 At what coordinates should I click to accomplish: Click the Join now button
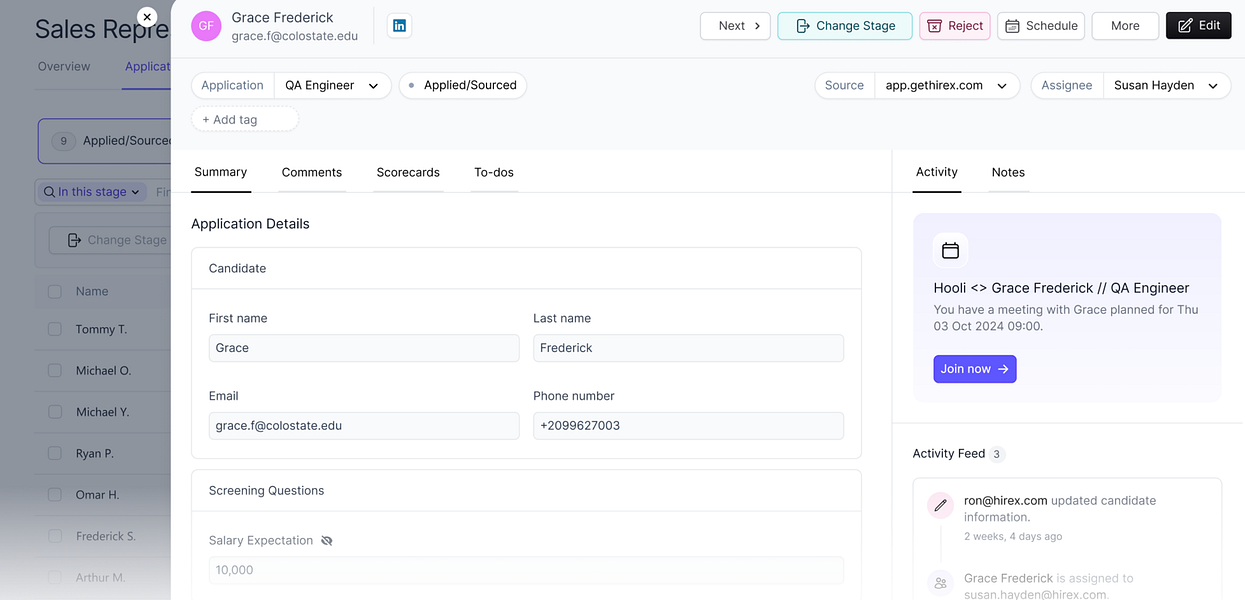[975, 369]
